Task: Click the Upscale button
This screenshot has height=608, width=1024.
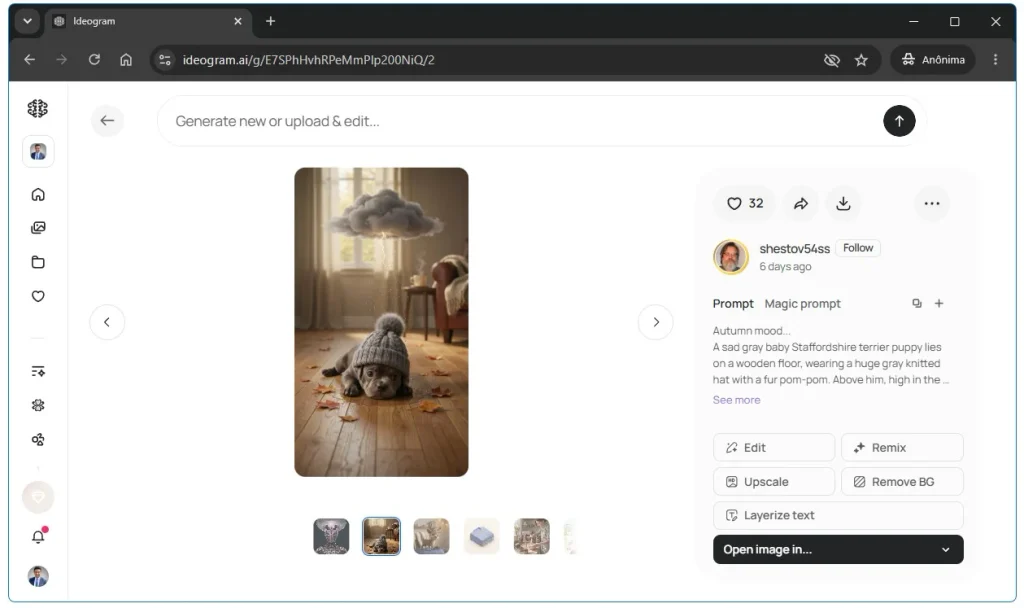Action: [x=774, y=481]
